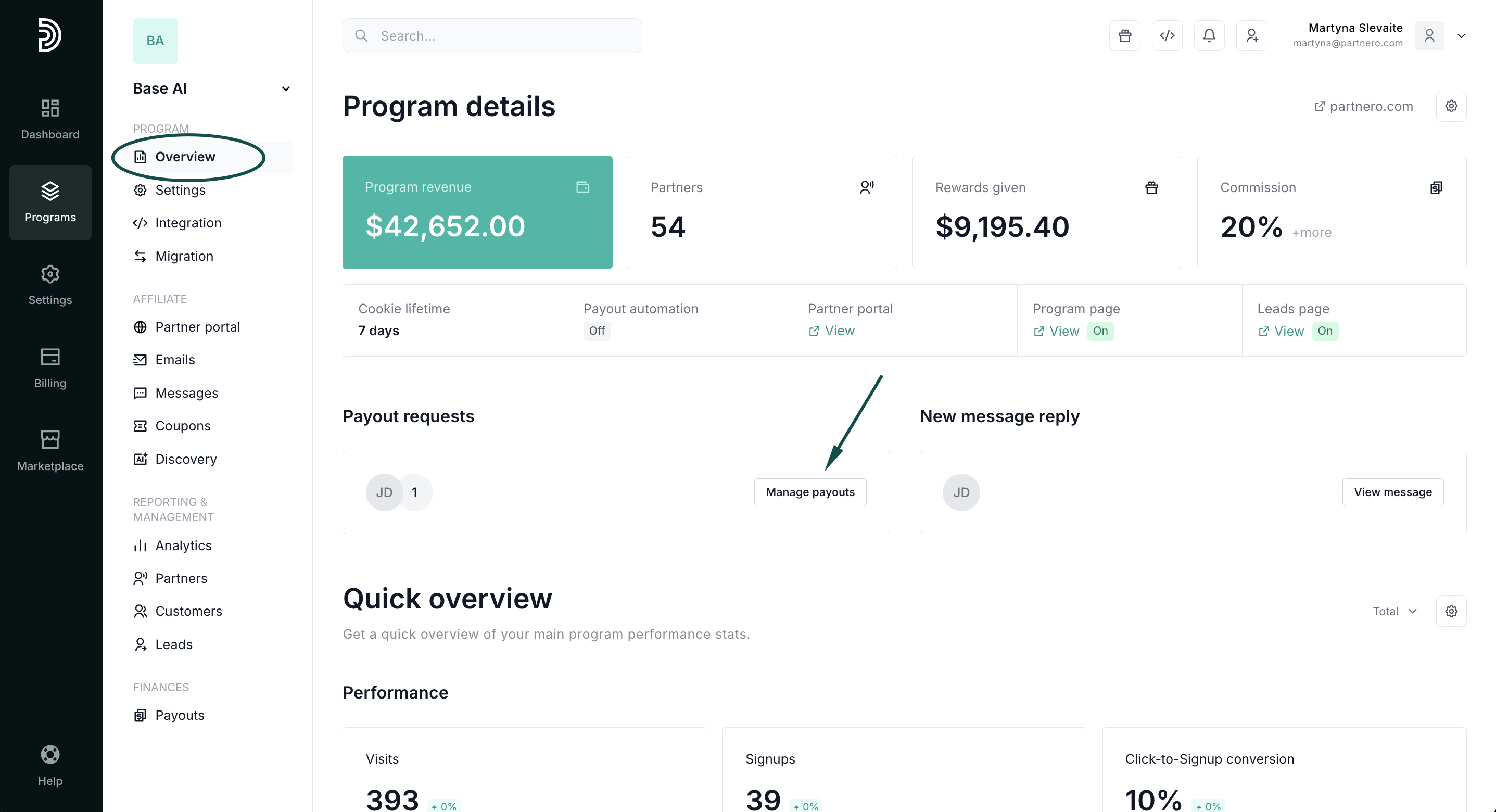
Task: Open Analytics in the sidebar menu
Action: coord(183,545)
